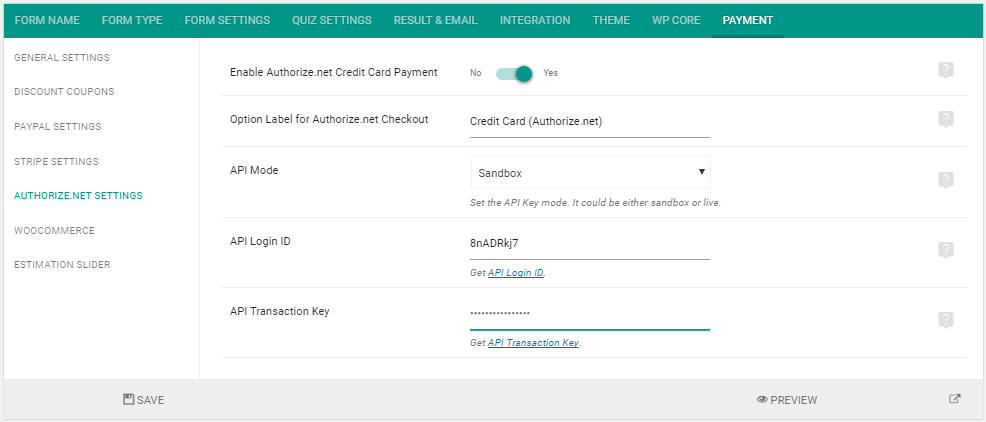This screenshot has width=986, height=422.
Task: Click the API Login ID input field
Action: pyautogui.click(x=590, y=244)
